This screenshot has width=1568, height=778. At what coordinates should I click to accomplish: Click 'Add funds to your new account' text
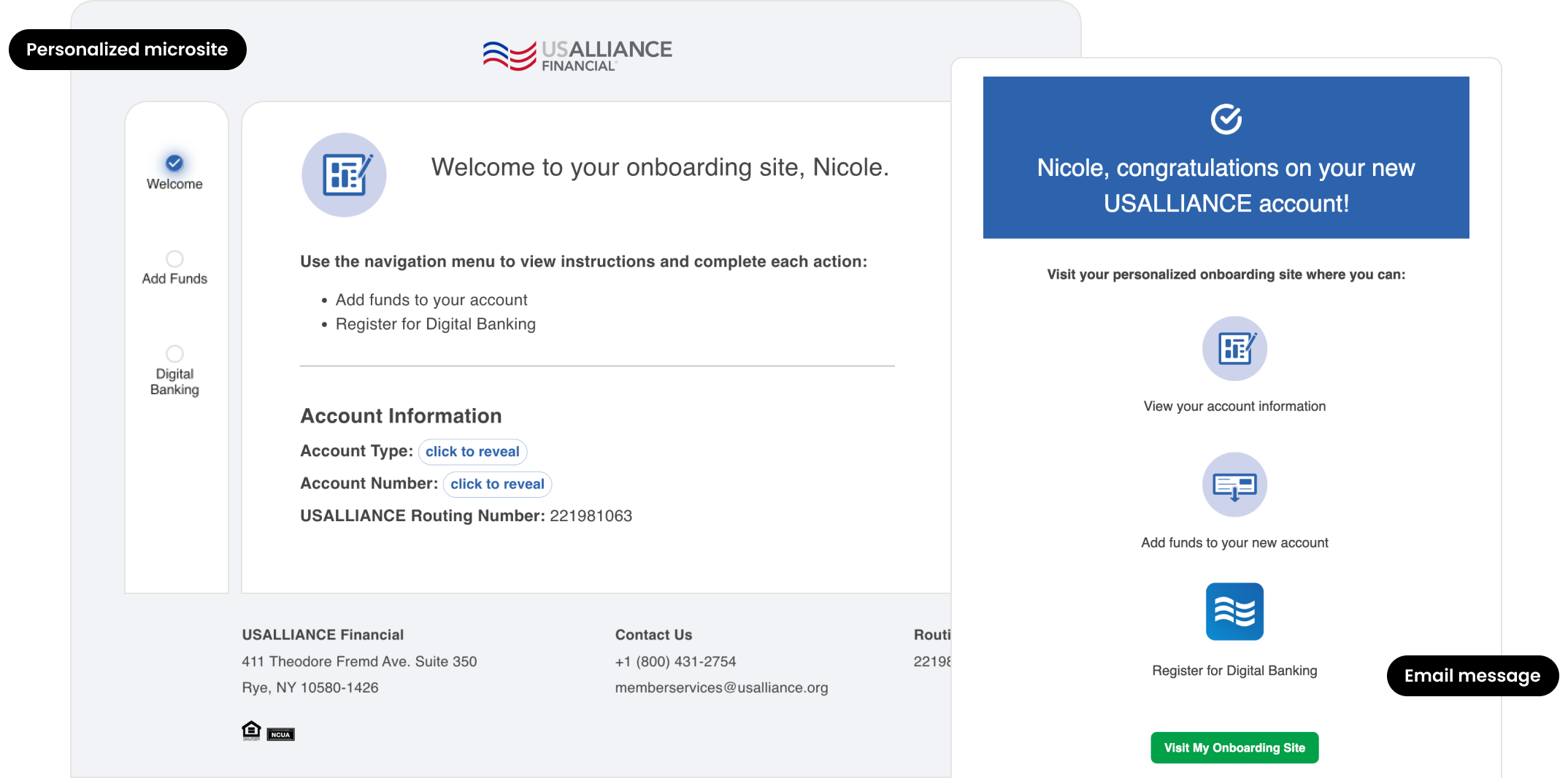click(1234, 543)
